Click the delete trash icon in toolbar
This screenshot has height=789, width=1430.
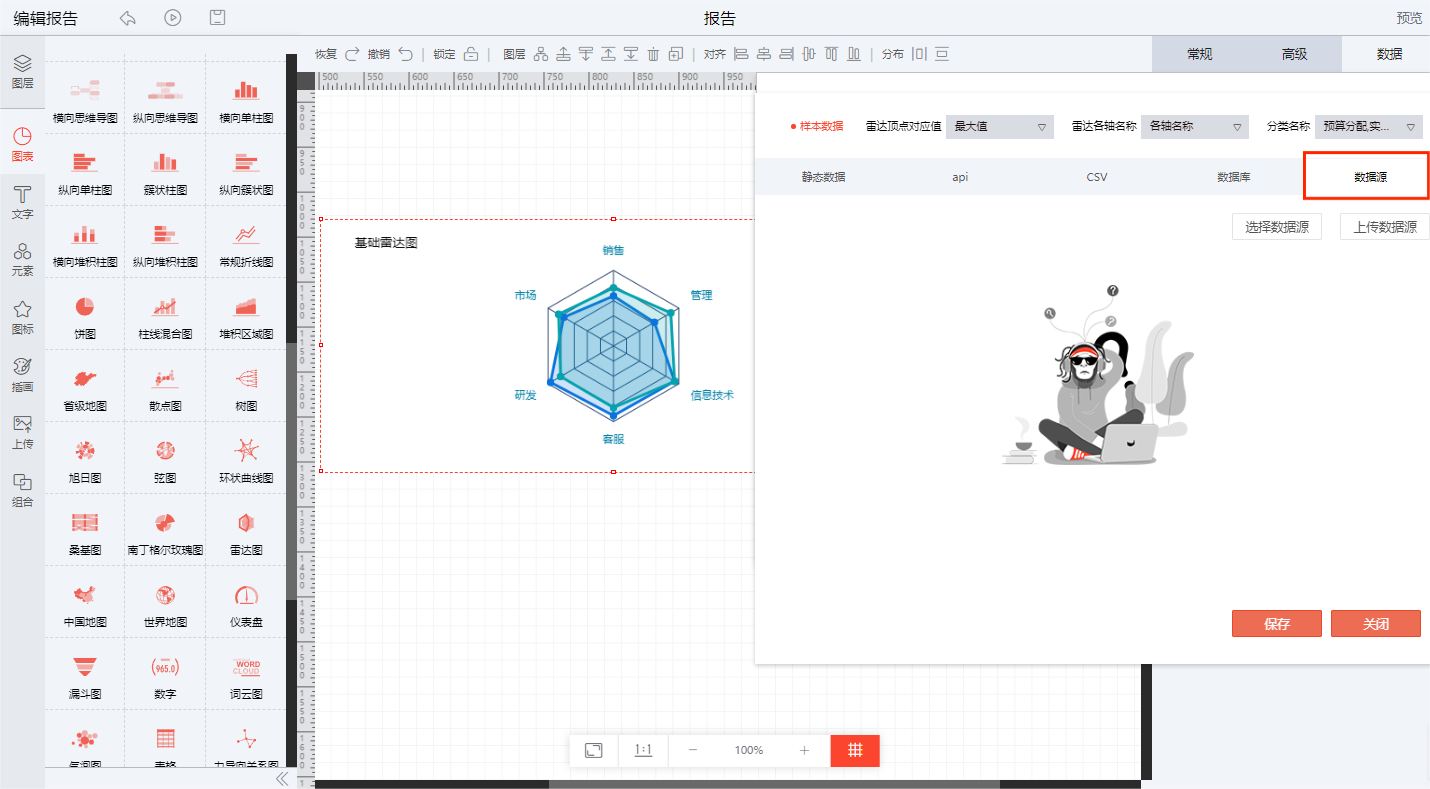[x=653, y=54]
